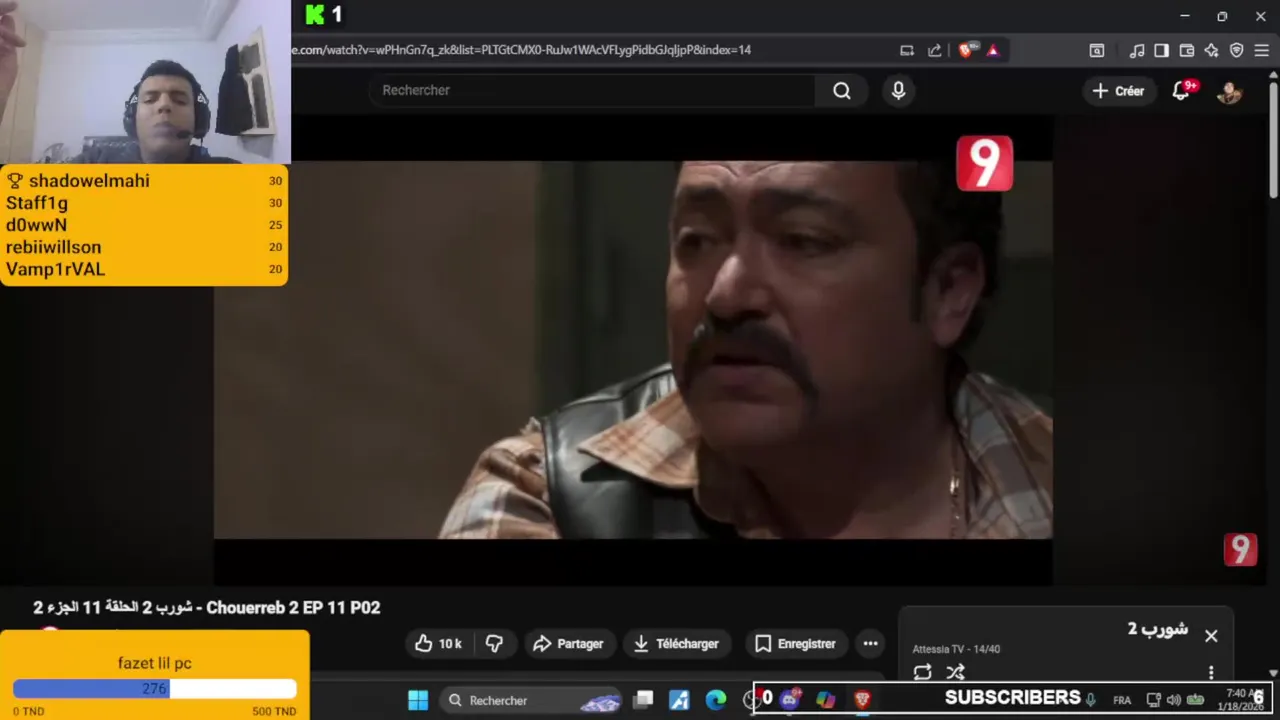The width and height of the screenshot is (1280, 720).
Task: Switch to Brave browser on the taskbar
Action: pyautogui.click(x=861, y=699)
